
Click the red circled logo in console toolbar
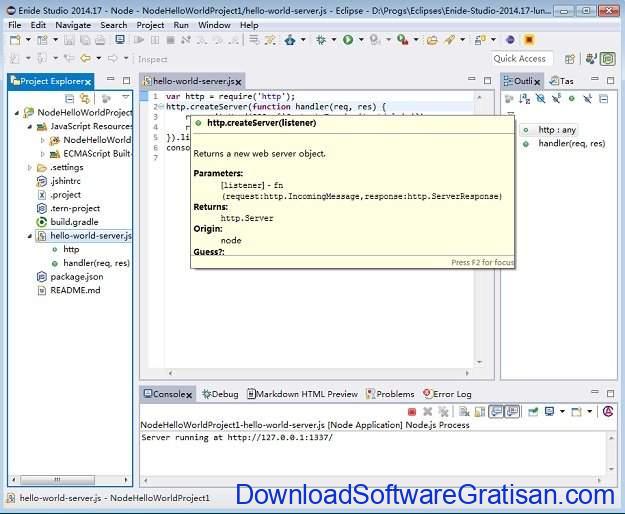pos(608,412)
